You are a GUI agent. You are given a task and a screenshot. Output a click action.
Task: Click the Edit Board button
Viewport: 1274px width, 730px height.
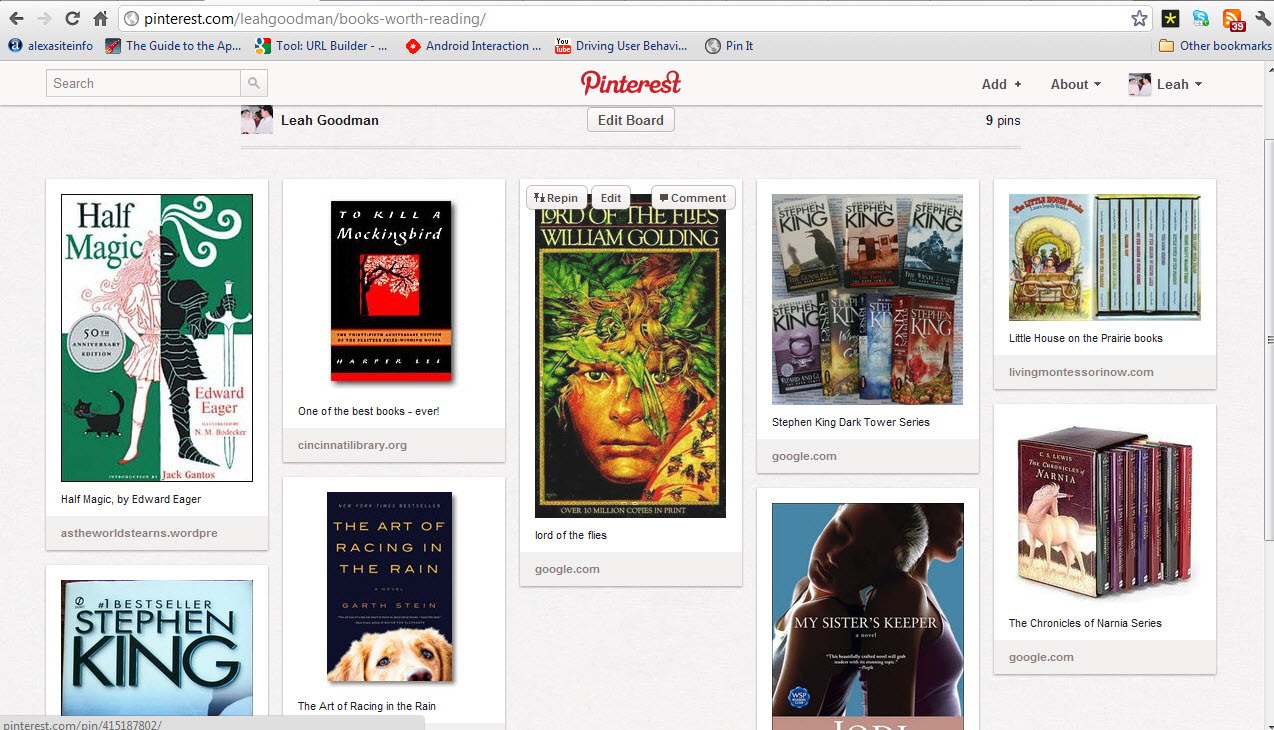[x=630, y=120]
